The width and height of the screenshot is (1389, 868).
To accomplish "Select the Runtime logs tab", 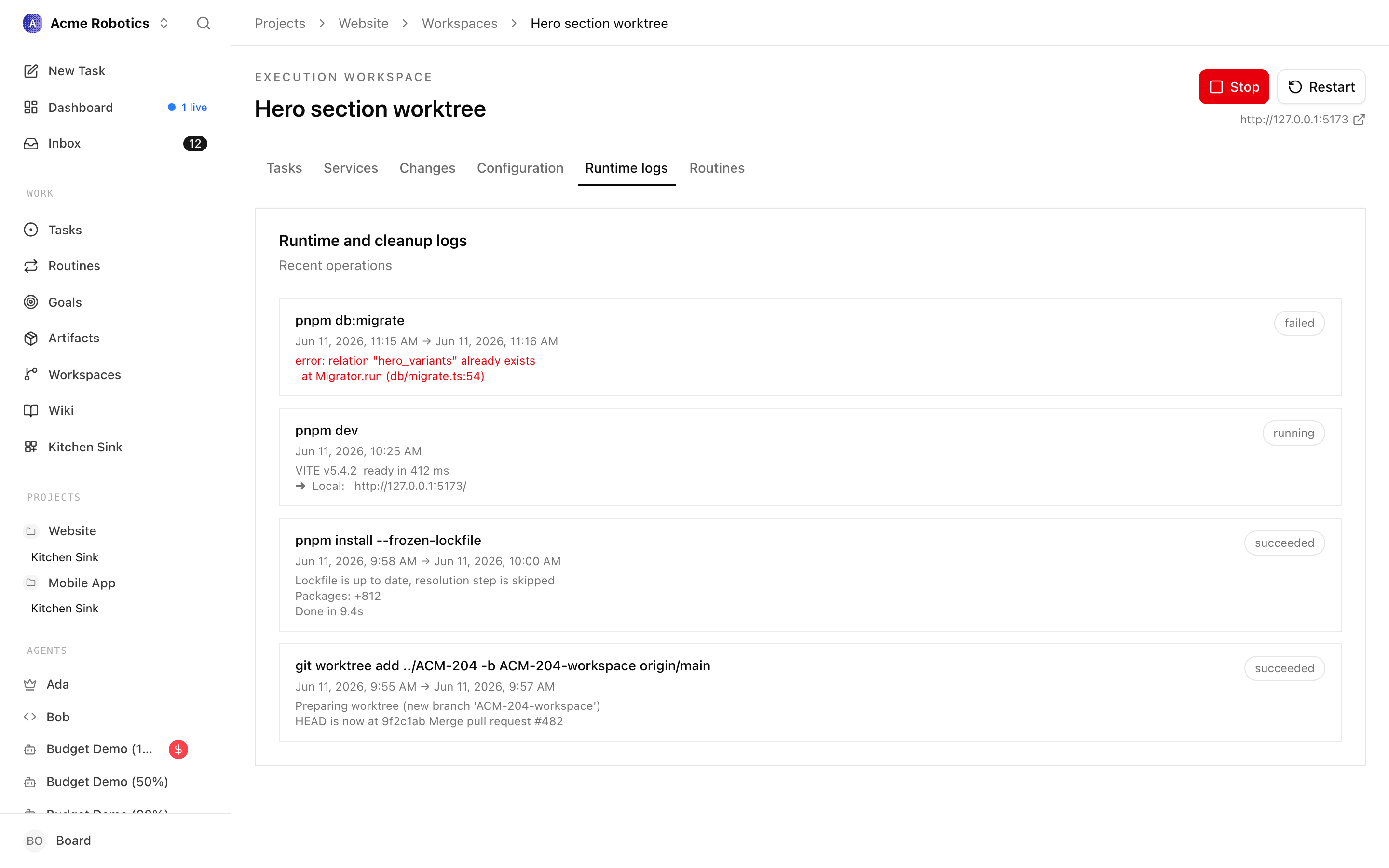I will pyautogui.click(x=626, y=168).
